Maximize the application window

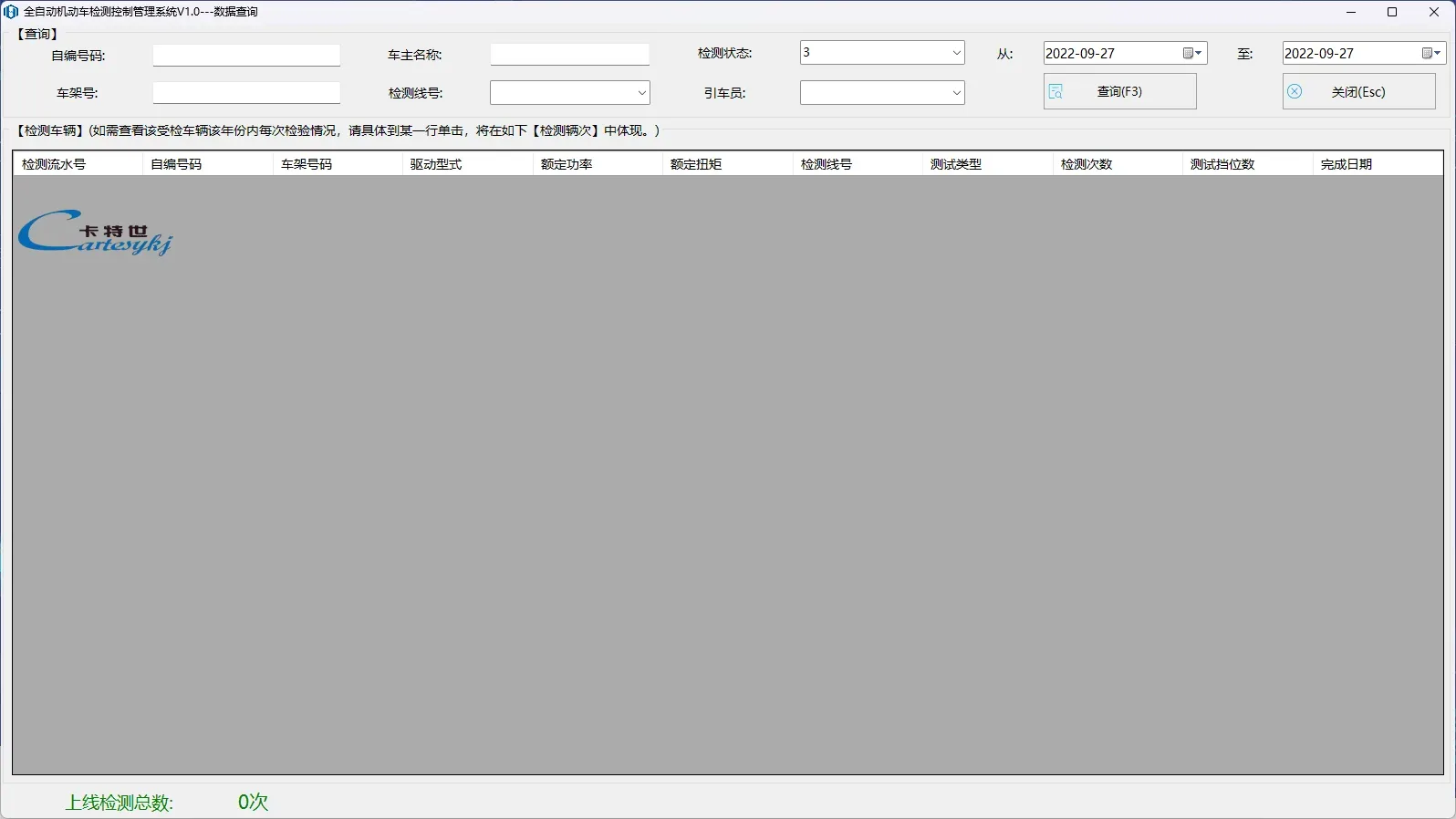[x=1392, y=12]
